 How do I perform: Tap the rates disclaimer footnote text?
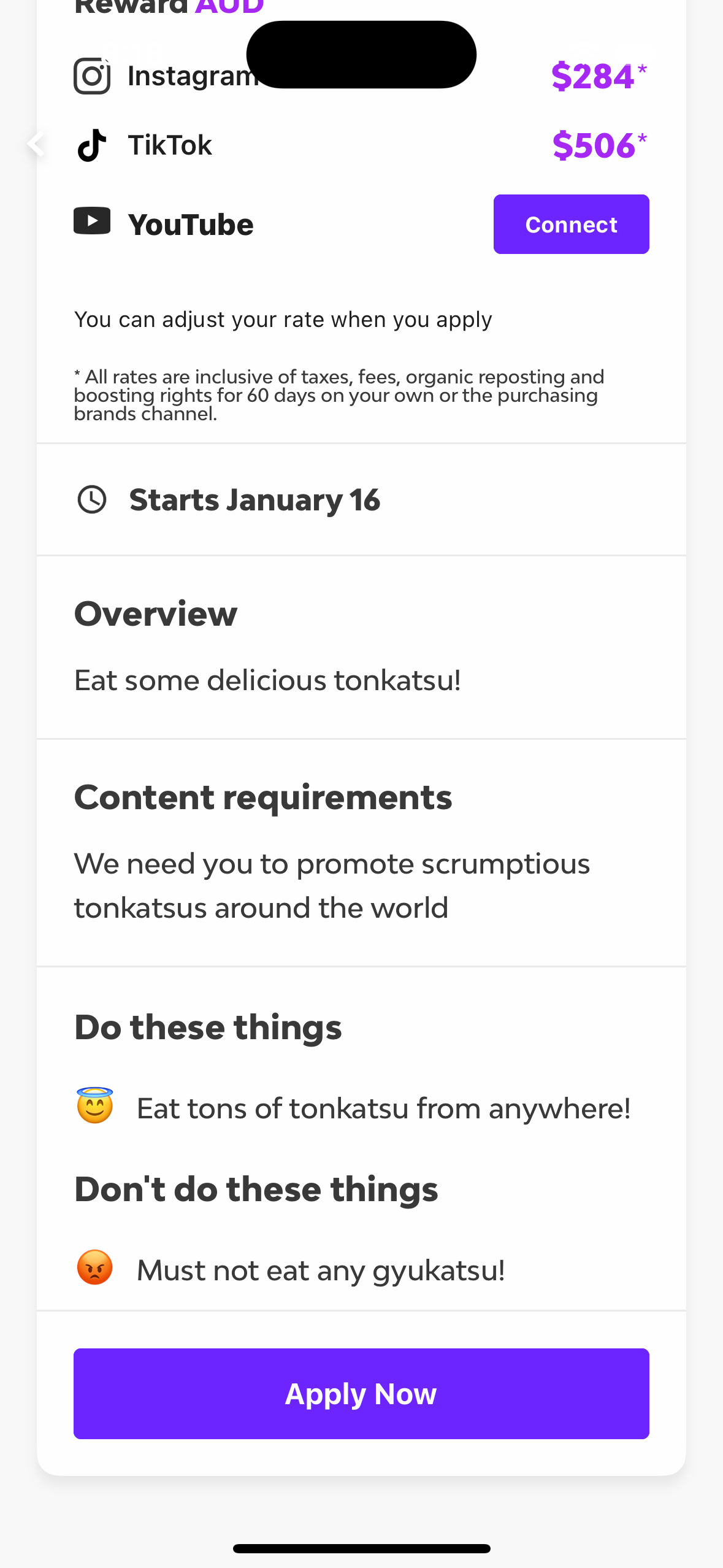pos(339,395)
